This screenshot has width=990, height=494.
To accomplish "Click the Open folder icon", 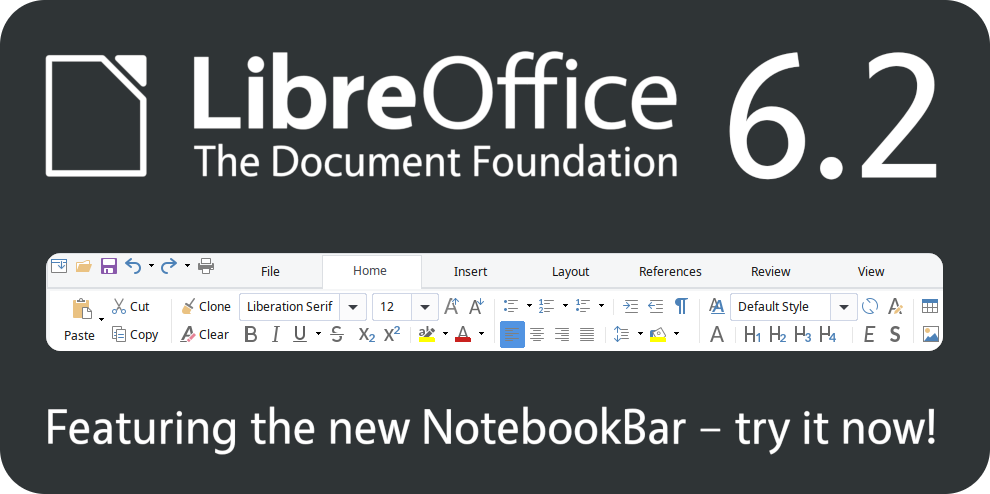I will point(84,266).
